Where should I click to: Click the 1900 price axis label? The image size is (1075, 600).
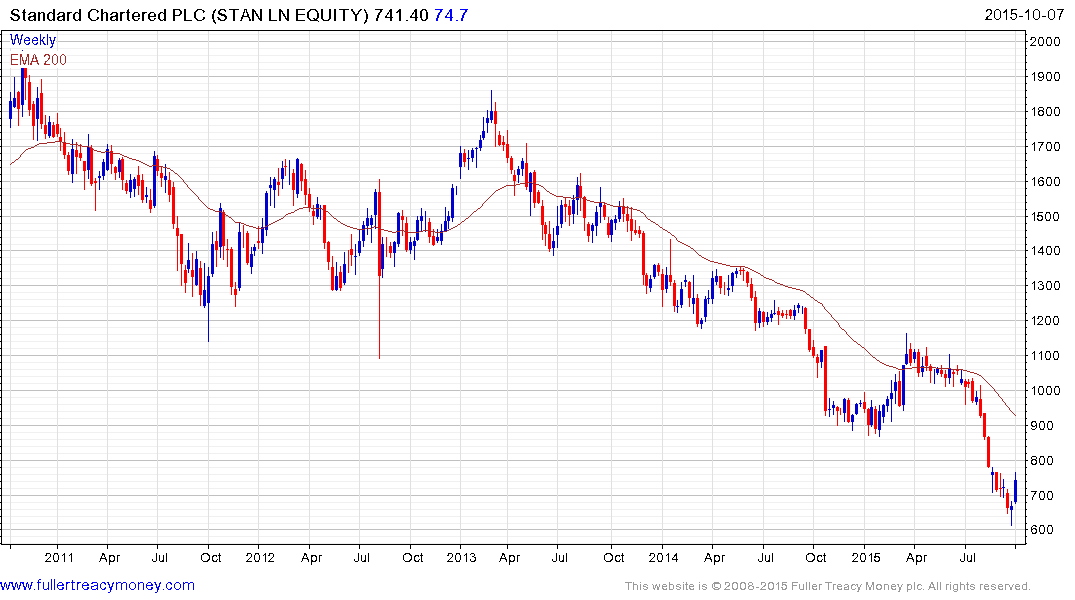coord(1045,76)
